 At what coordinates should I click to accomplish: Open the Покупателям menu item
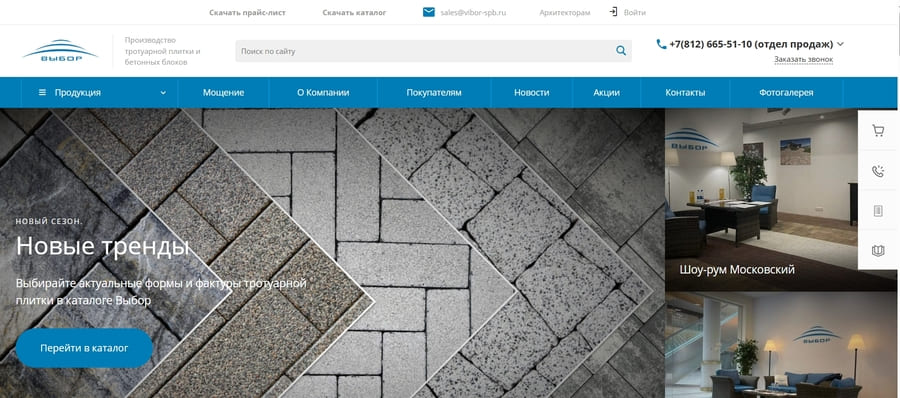pos(434,92)
